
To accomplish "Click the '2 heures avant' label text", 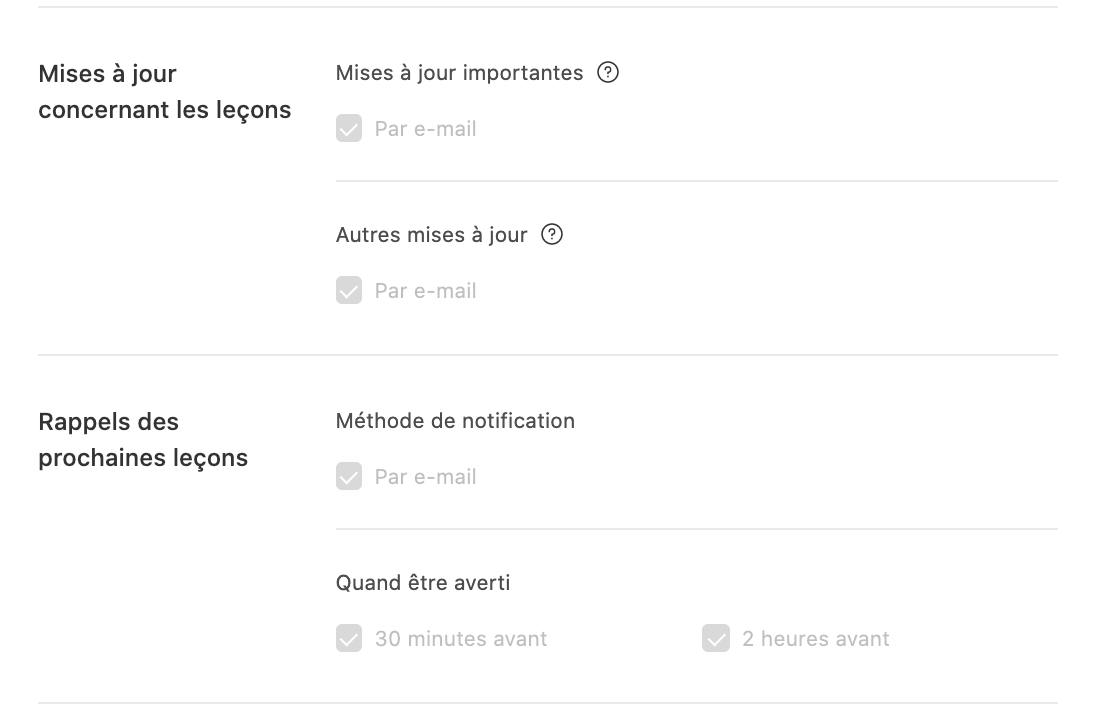I will [816, 639].
